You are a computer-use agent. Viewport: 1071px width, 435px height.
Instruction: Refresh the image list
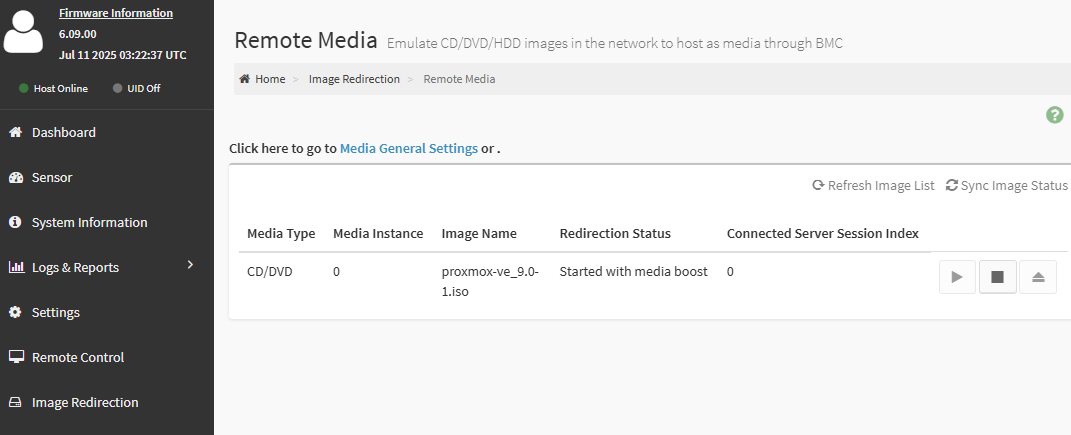pyautogui.click(x=873, y=185)
